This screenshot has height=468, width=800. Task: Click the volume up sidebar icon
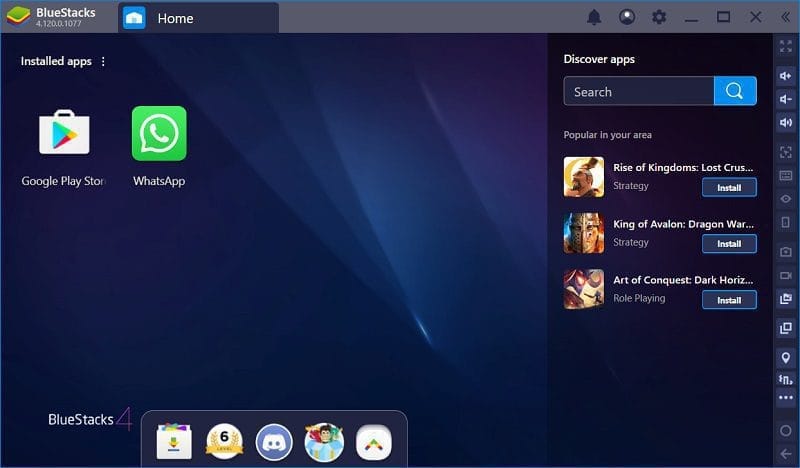[786, 76]
